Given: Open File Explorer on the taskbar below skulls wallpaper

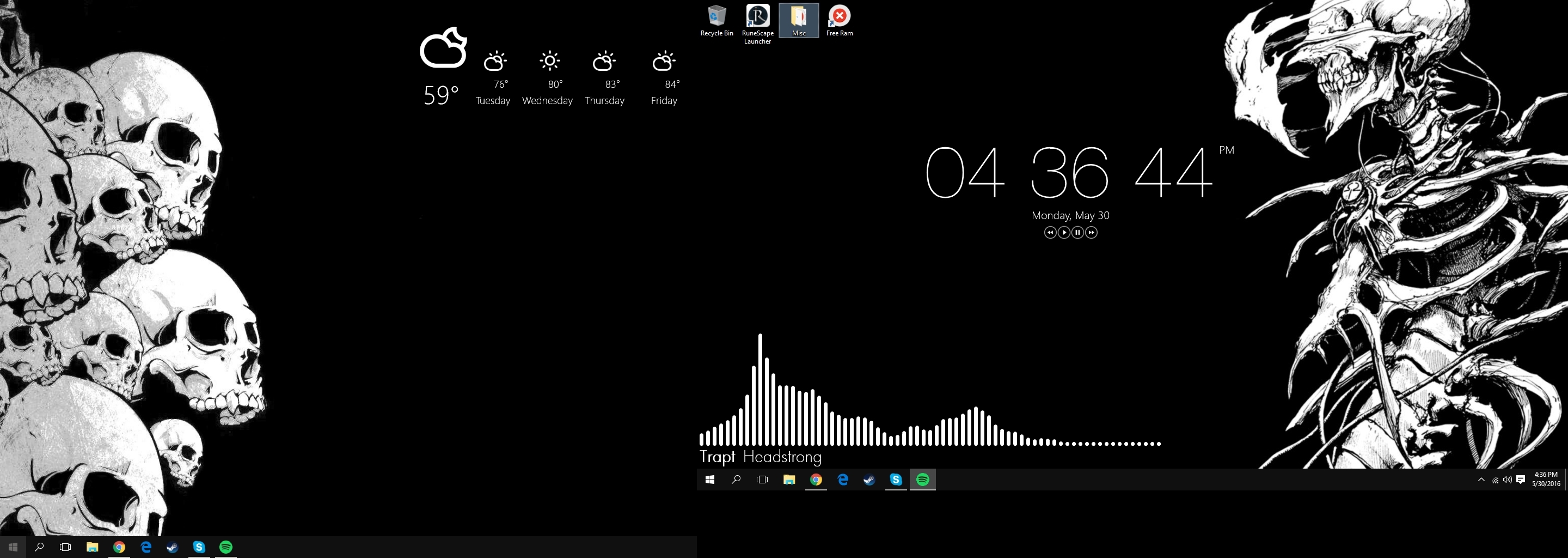Looking at the screenshot, I should (92, 547).
